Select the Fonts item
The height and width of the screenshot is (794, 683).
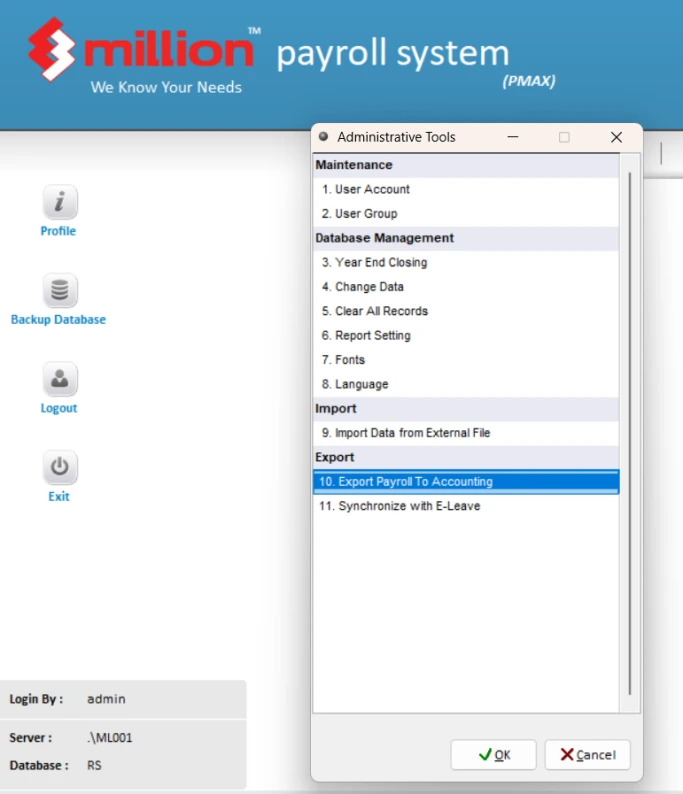pyautogui.click(x=344, y=360)
